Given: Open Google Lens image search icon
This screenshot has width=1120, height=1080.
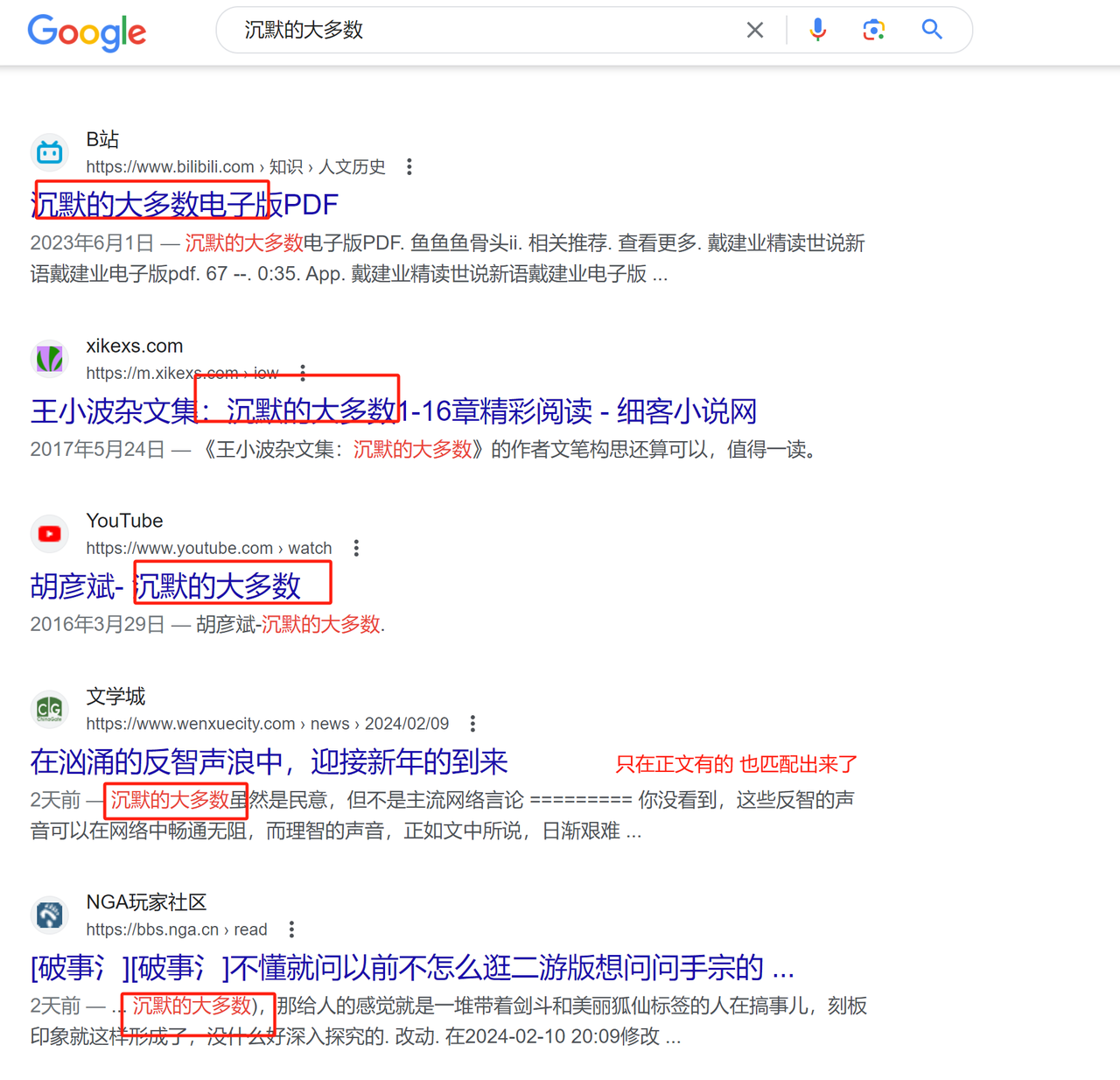Looking at the screenshot, I should (x=873, y=30).
